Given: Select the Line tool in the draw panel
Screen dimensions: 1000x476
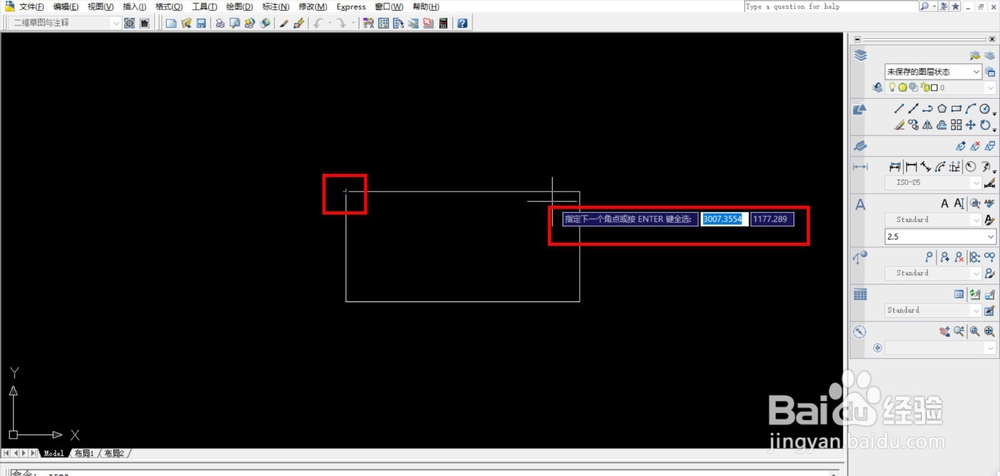Looking at the screenshot, I should tap(899, 108).
